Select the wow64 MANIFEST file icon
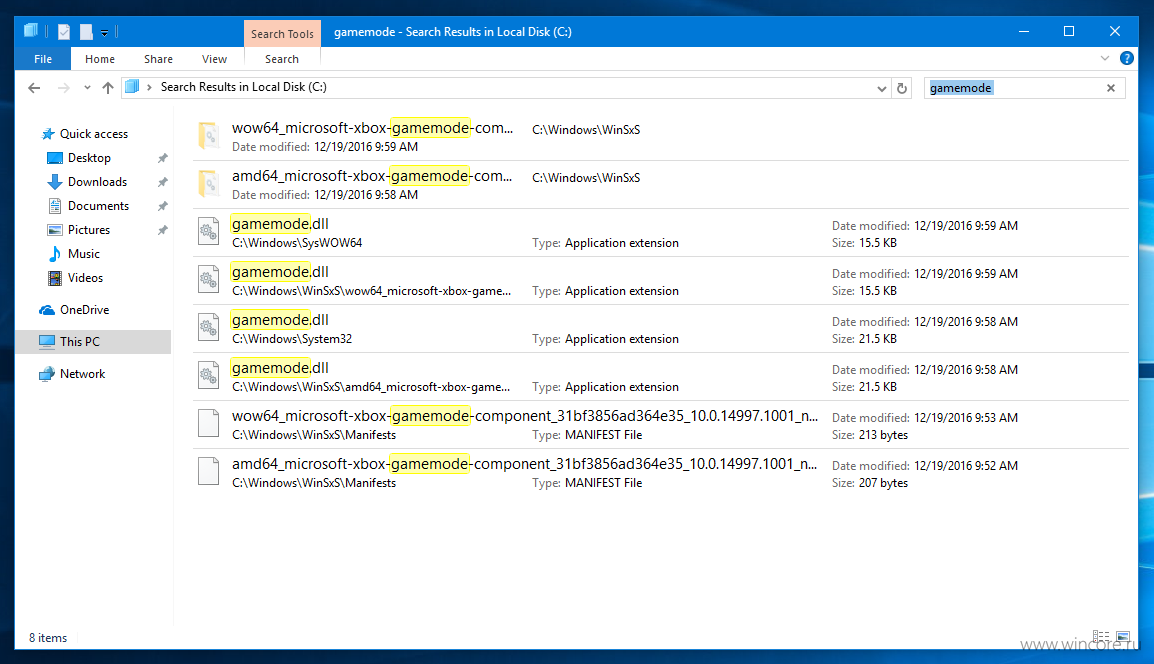 coord(209,423)
